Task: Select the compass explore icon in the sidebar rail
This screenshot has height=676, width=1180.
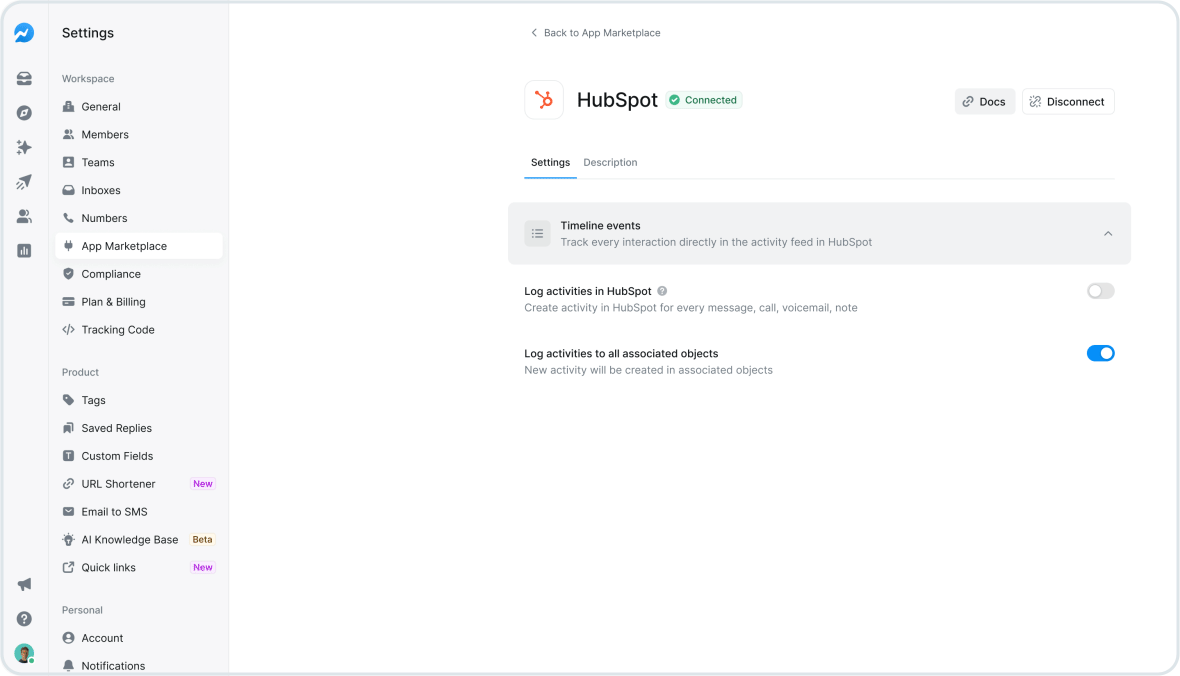Action: (24, 113)
